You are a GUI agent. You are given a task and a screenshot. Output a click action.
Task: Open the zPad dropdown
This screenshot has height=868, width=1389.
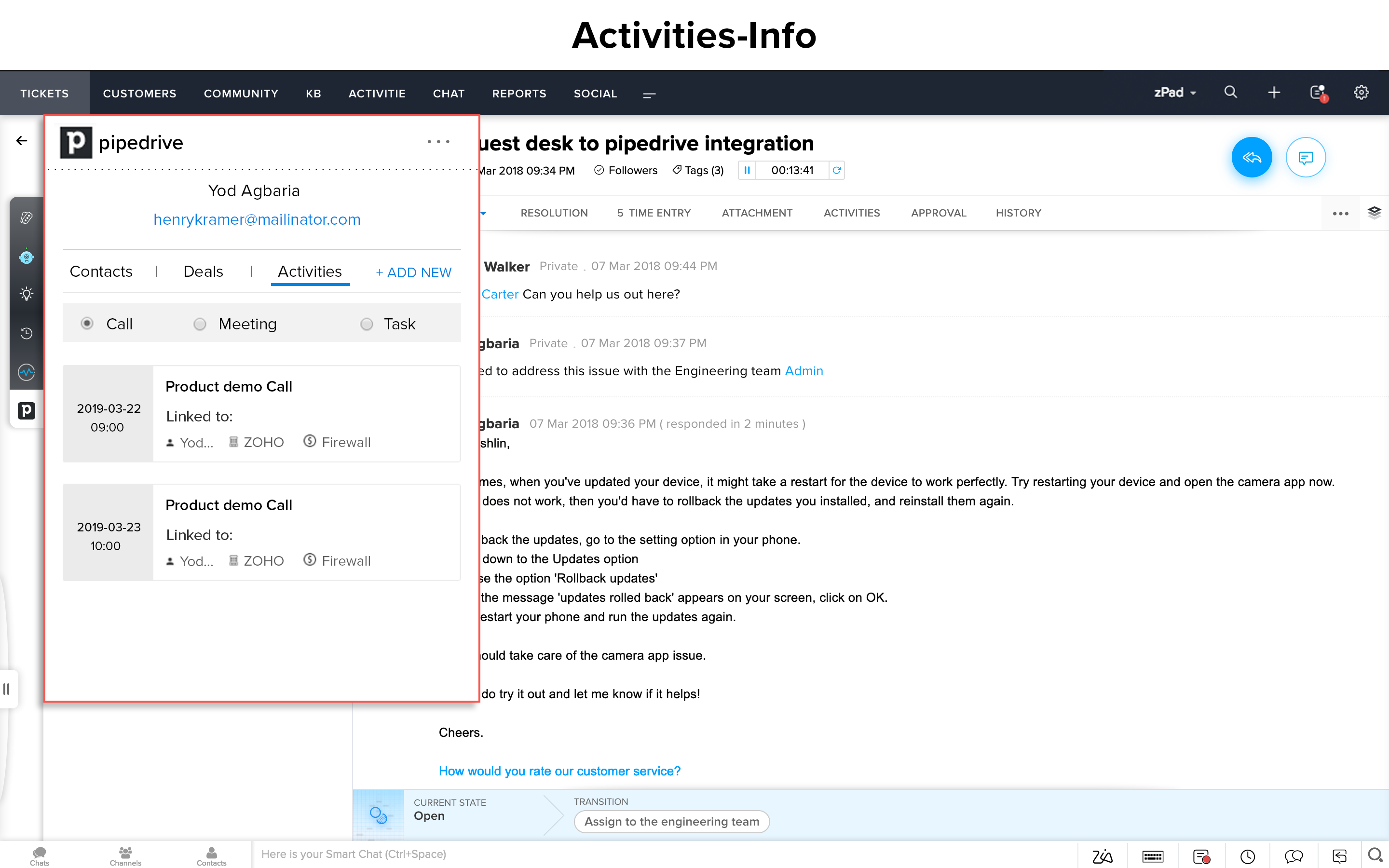[x=1175, y=93]
